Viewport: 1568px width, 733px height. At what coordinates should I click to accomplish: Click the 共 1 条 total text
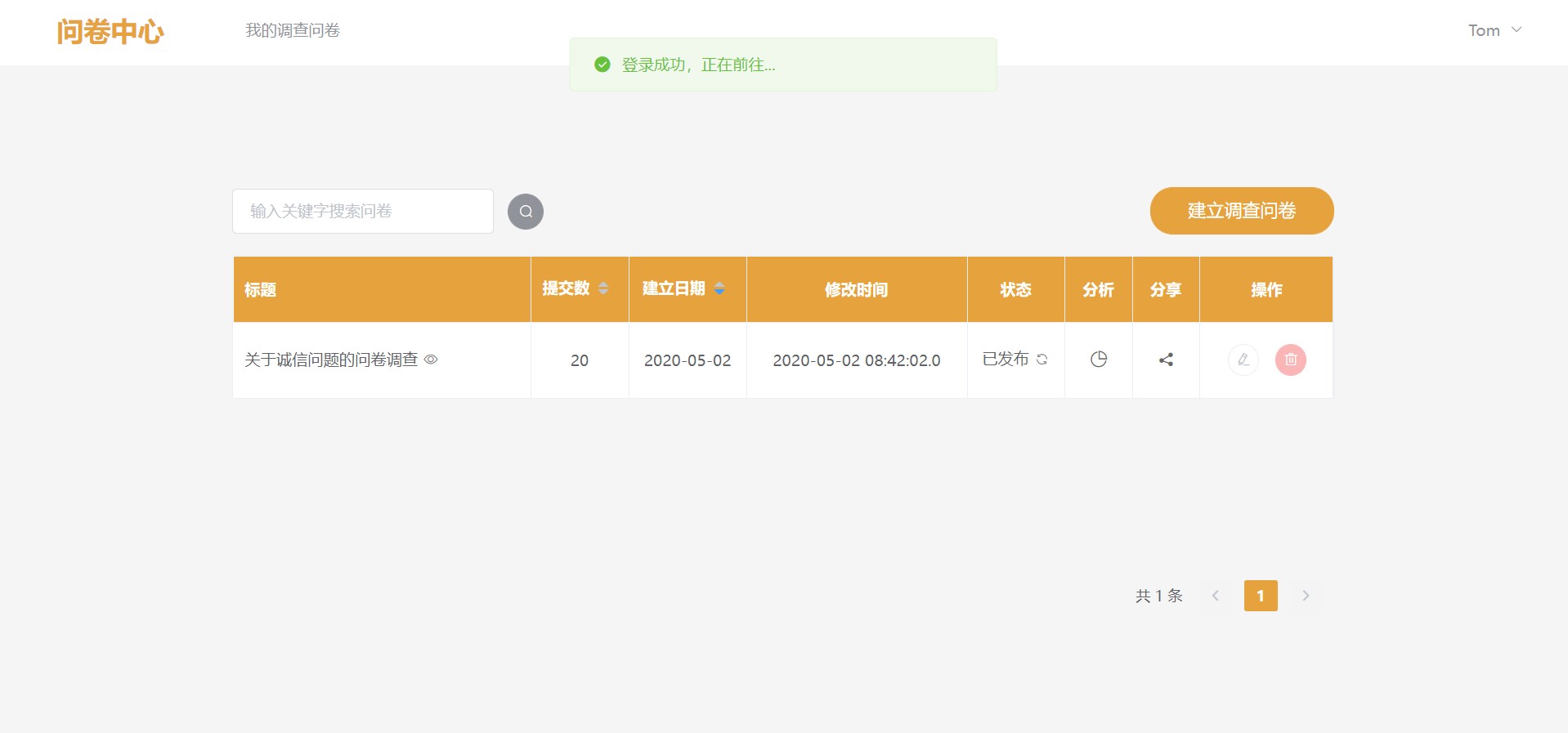[x=1159, y=596]
